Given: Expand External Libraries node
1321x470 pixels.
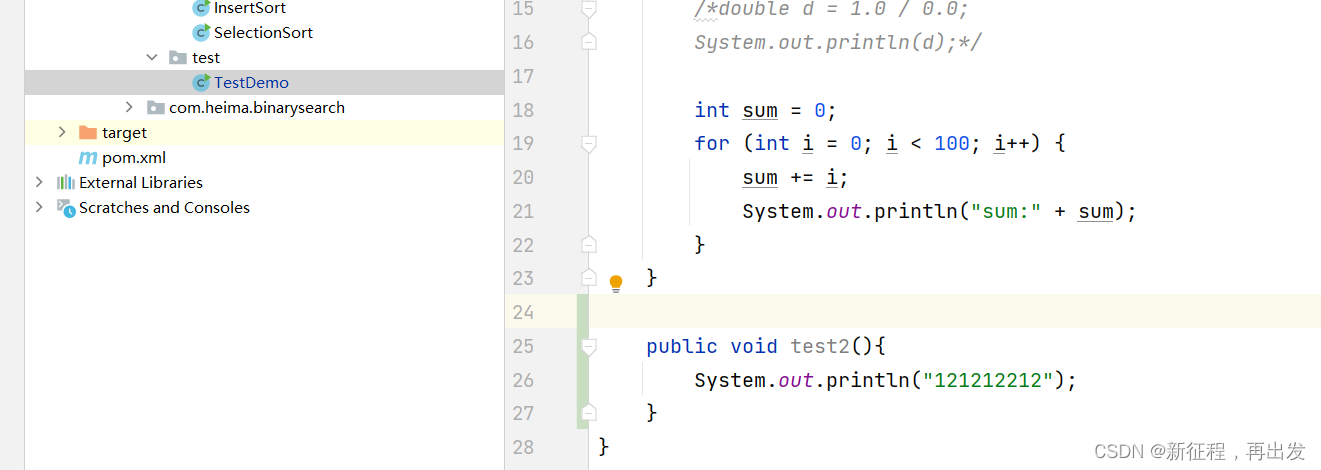Looking at the screenshot, I should [x=39, y=183].
